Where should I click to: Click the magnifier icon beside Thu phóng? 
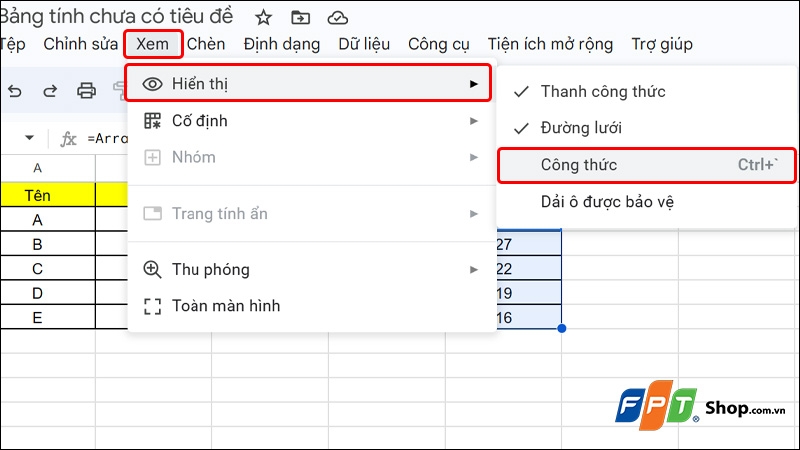tap(152, 269)
